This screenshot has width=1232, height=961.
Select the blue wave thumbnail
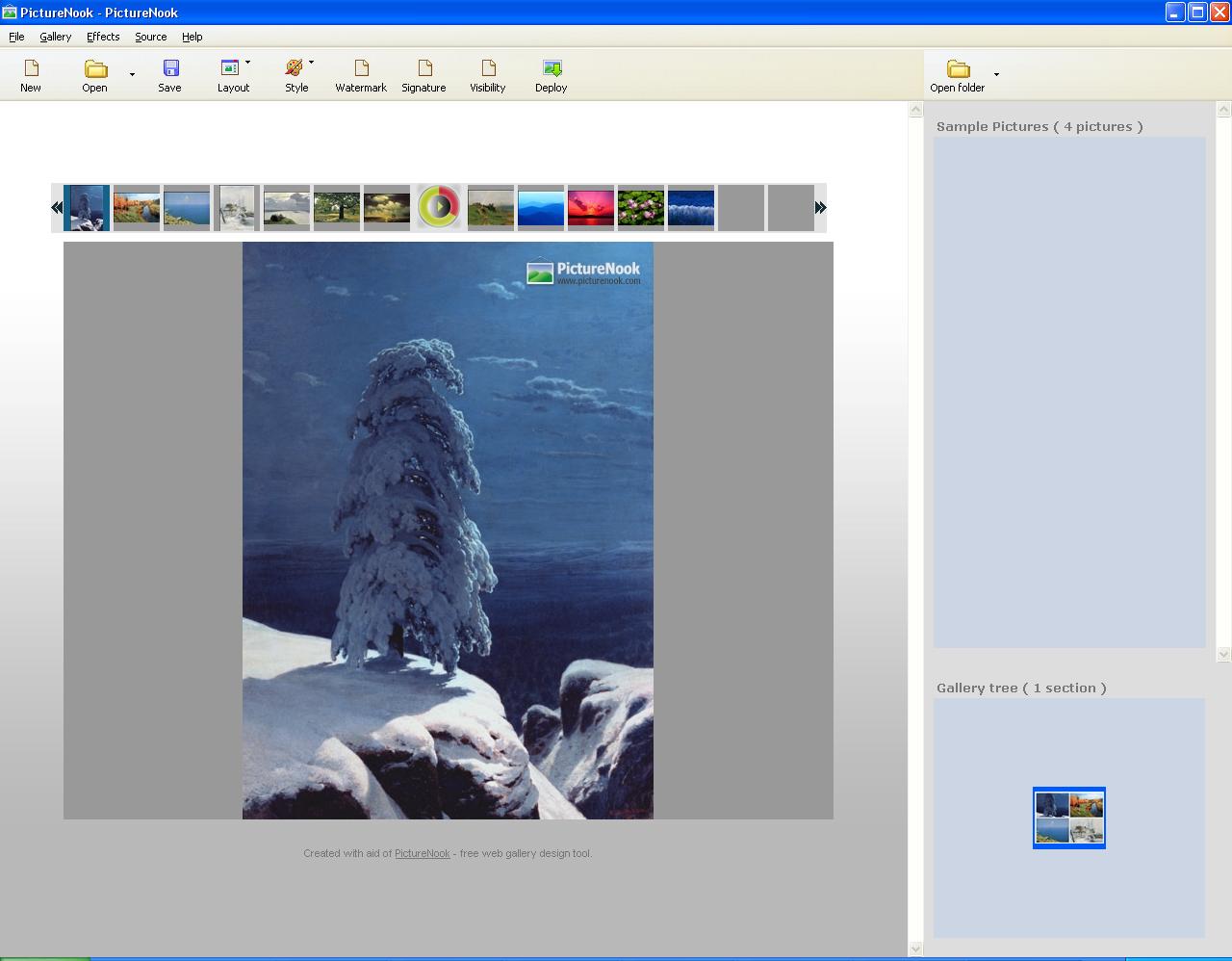[691, 208]
